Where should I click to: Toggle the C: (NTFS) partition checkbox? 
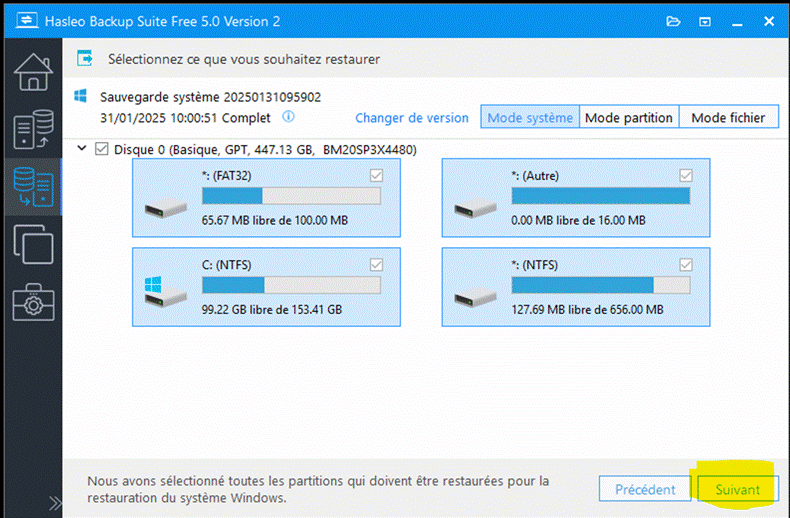[376, 265]
